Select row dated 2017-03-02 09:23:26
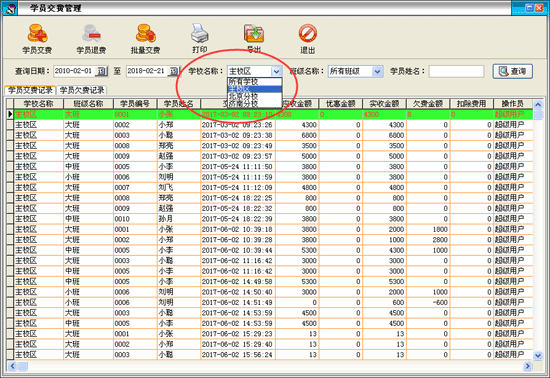Image resolution: width=550 pixels, height=378 pixels. (273, 125)
